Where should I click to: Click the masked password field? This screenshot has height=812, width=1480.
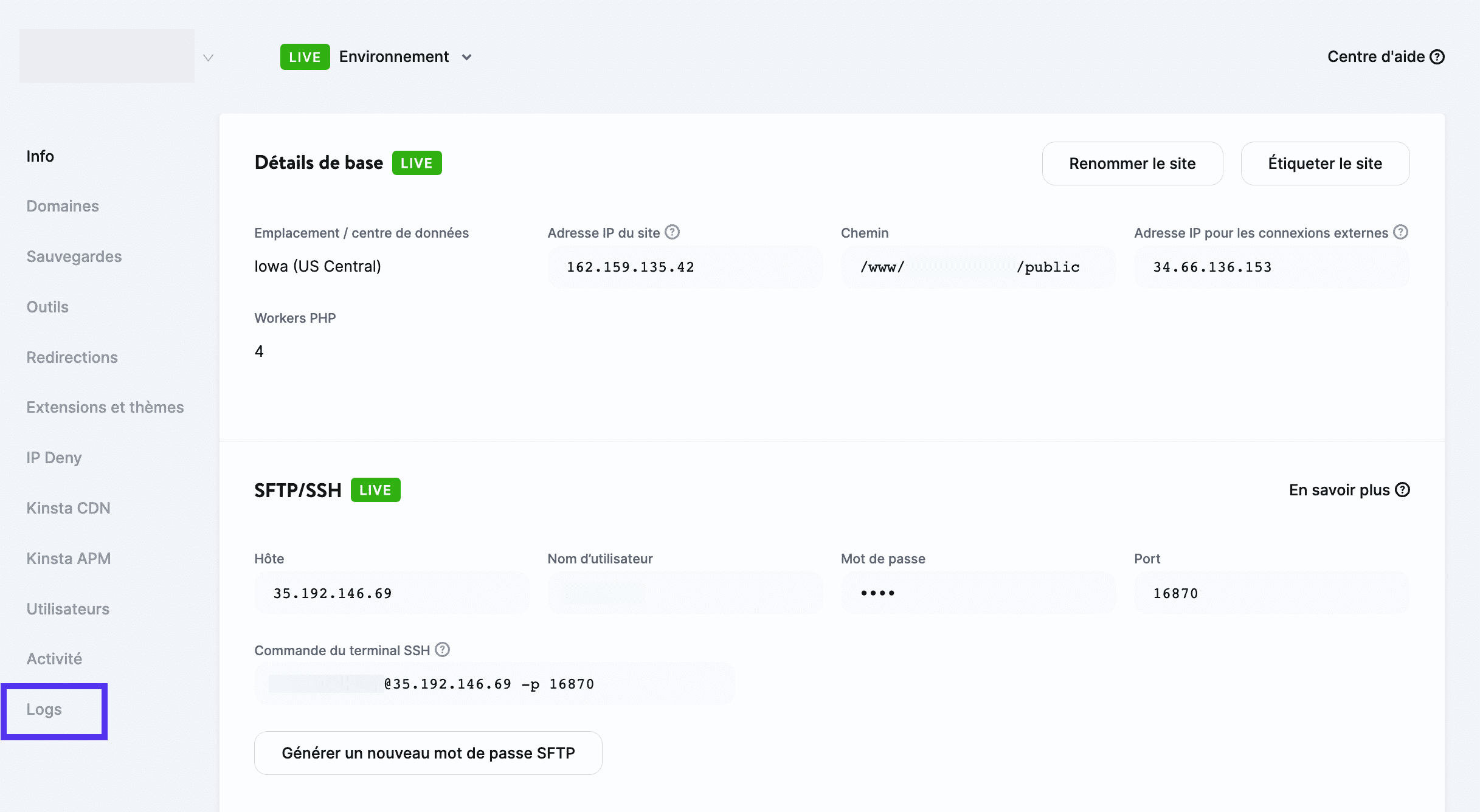click(x=978, y=593)
